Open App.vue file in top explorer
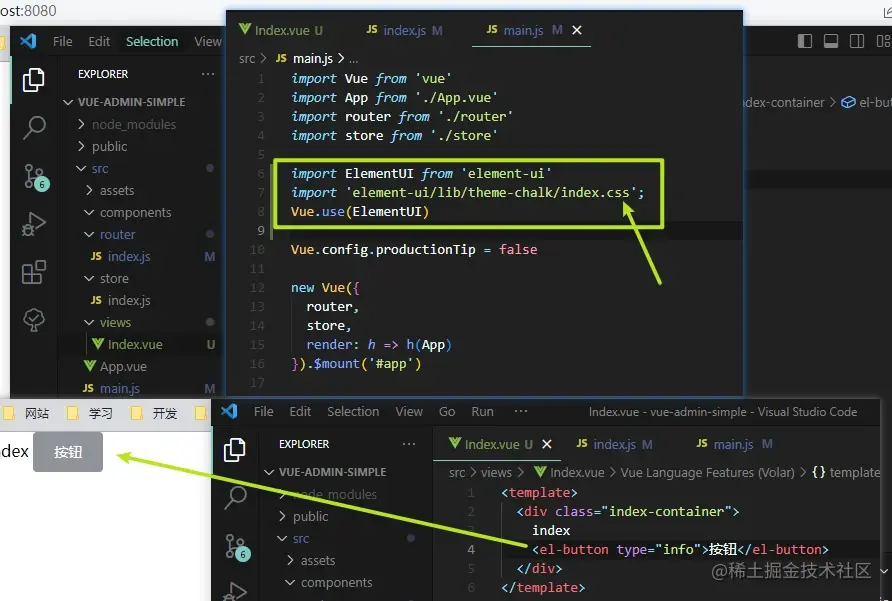This screenshot has width=892, height=601. click(115, 367)
